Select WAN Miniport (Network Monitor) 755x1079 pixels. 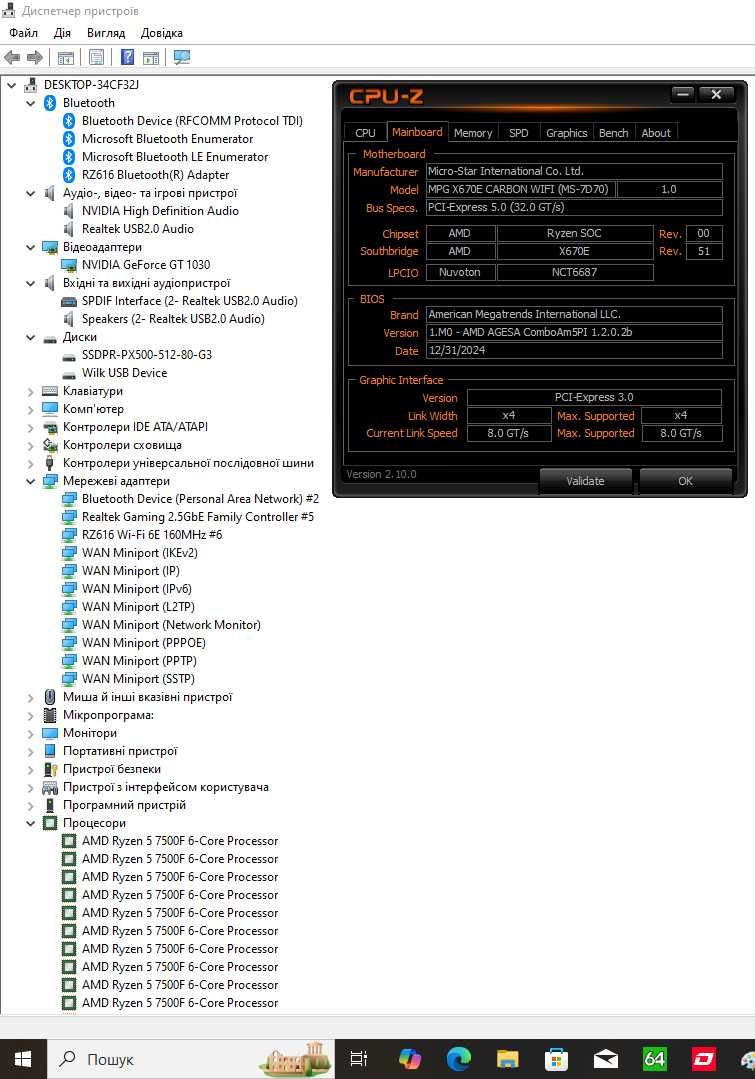pyautogui.click(x=171, y=625)
